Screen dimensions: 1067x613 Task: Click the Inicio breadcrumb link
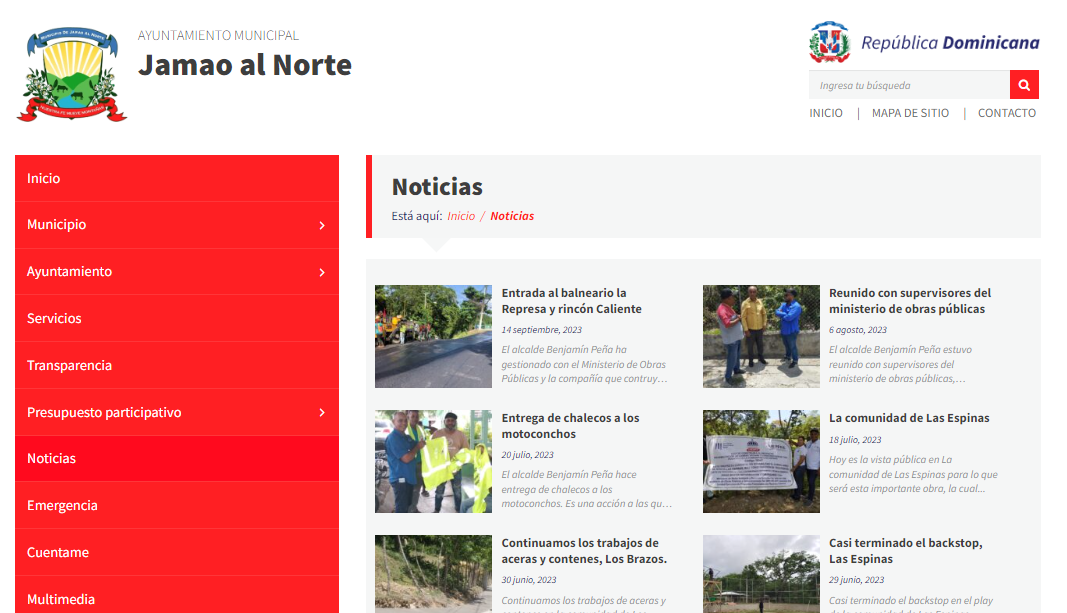pos(461,216)
